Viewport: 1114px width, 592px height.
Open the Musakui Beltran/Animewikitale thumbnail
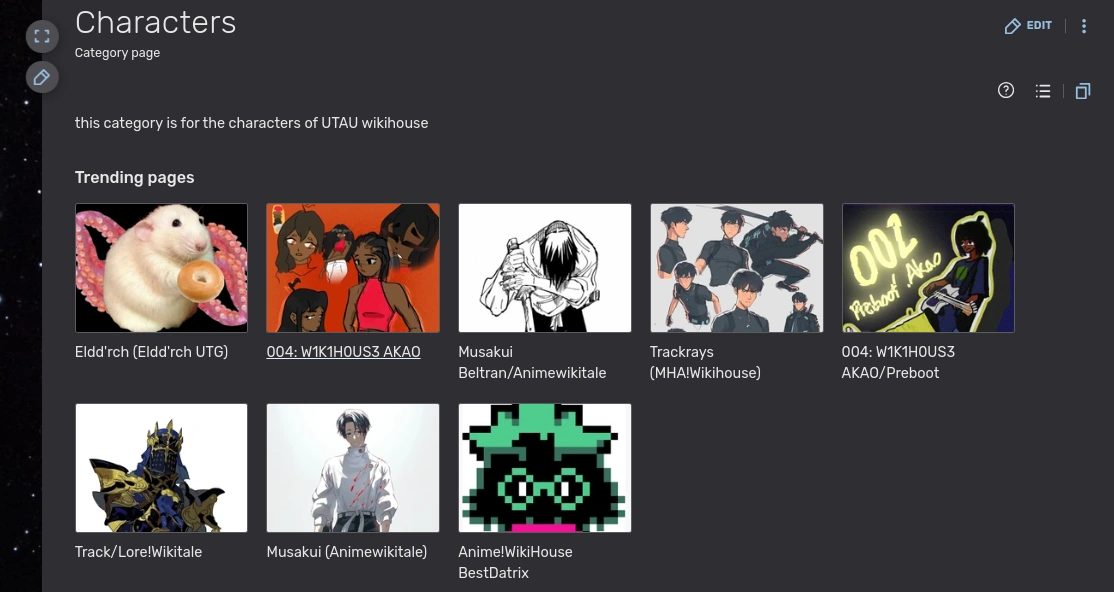click(545, 268)
